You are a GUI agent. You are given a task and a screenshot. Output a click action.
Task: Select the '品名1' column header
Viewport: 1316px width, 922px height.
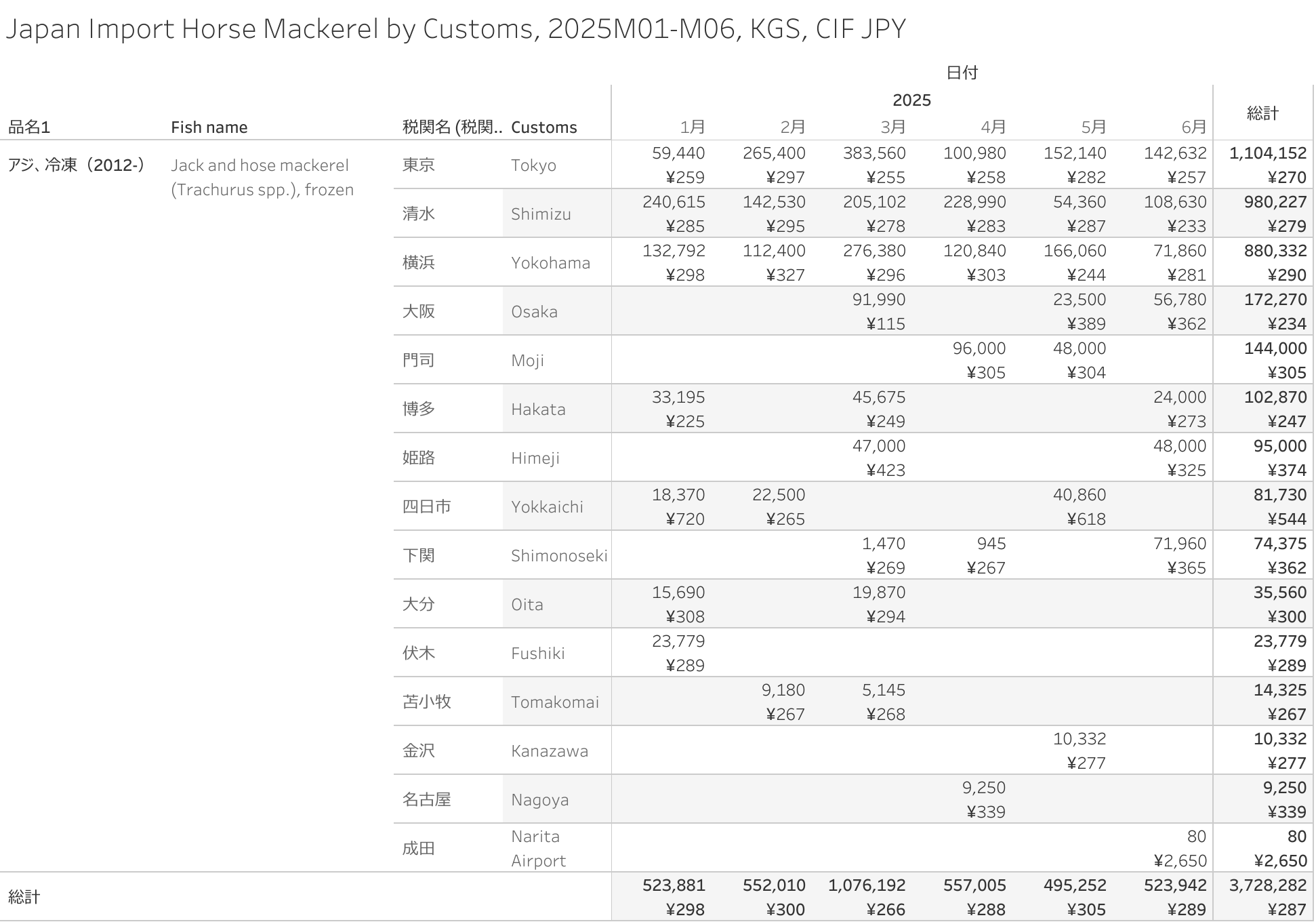[x=29, y=127]
